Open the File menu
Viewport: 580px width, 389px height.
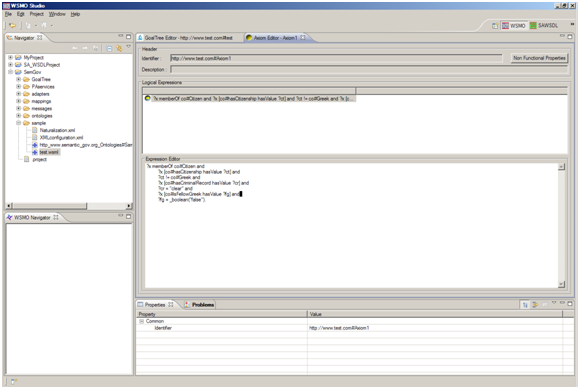(8, 14)
